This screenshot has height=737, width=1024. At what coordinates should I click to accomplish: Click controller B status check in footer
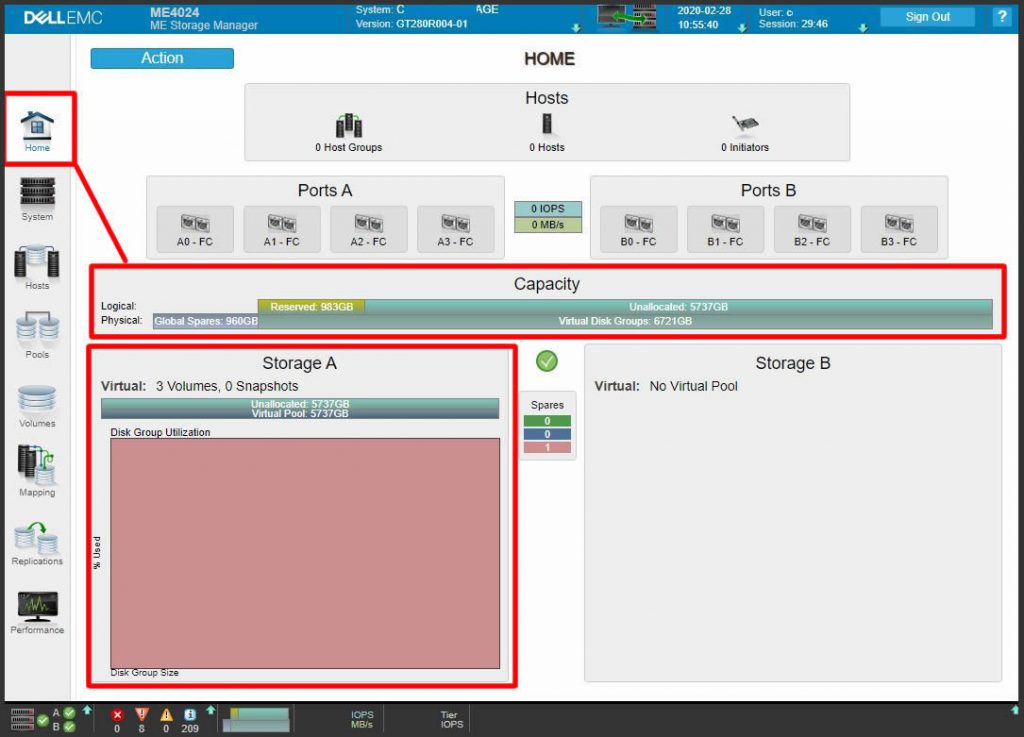[69, 727]
